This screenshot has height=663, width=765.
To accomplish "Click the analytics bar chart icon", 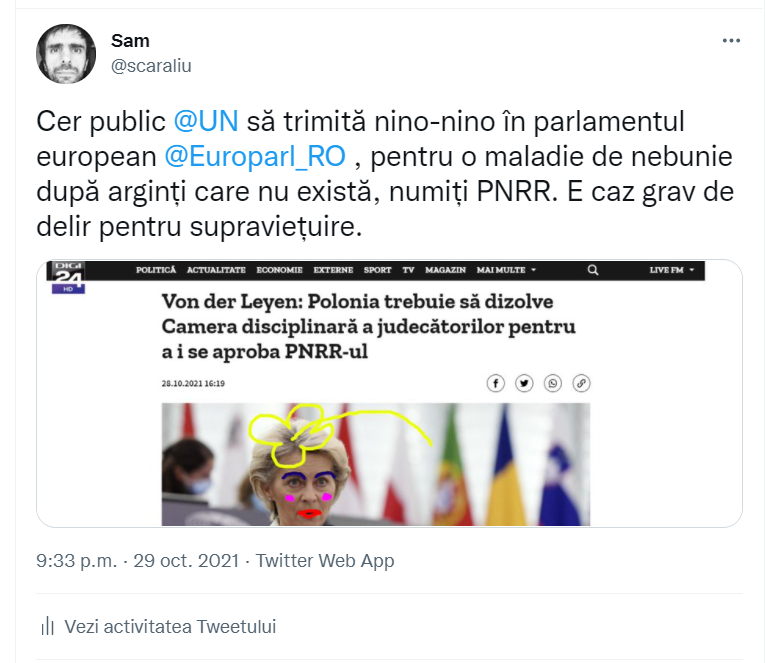I will point(47,626).
